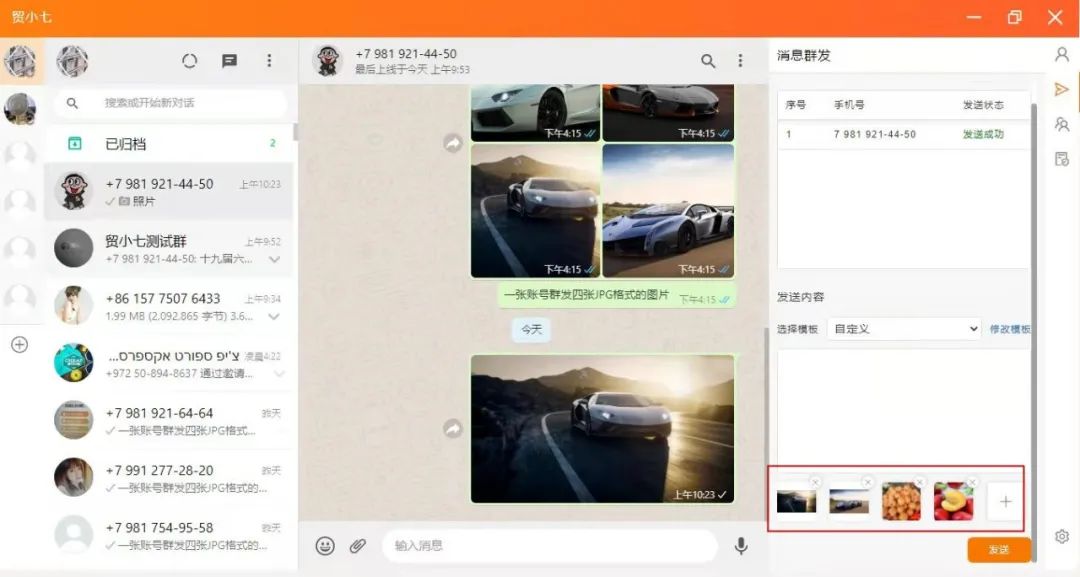1080x577 pixels.
Task: Remove the orange fruits attachment
Action: 920,482
